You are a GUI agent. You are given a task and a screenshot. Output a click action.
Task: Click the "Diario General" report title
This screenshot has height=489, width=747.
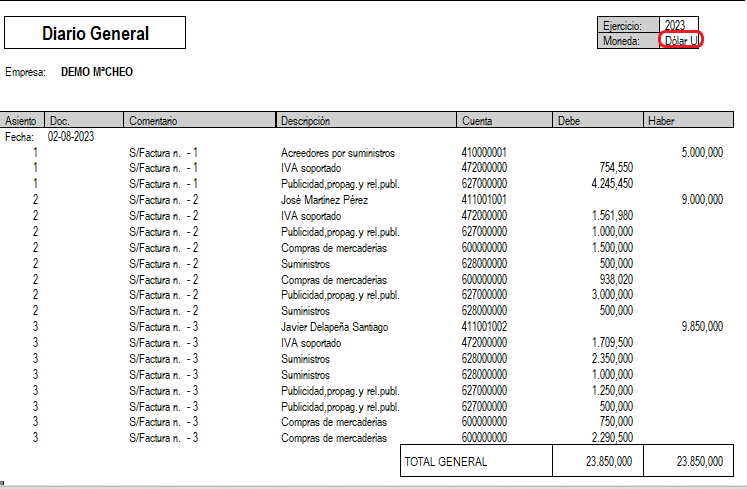(95, 33)
